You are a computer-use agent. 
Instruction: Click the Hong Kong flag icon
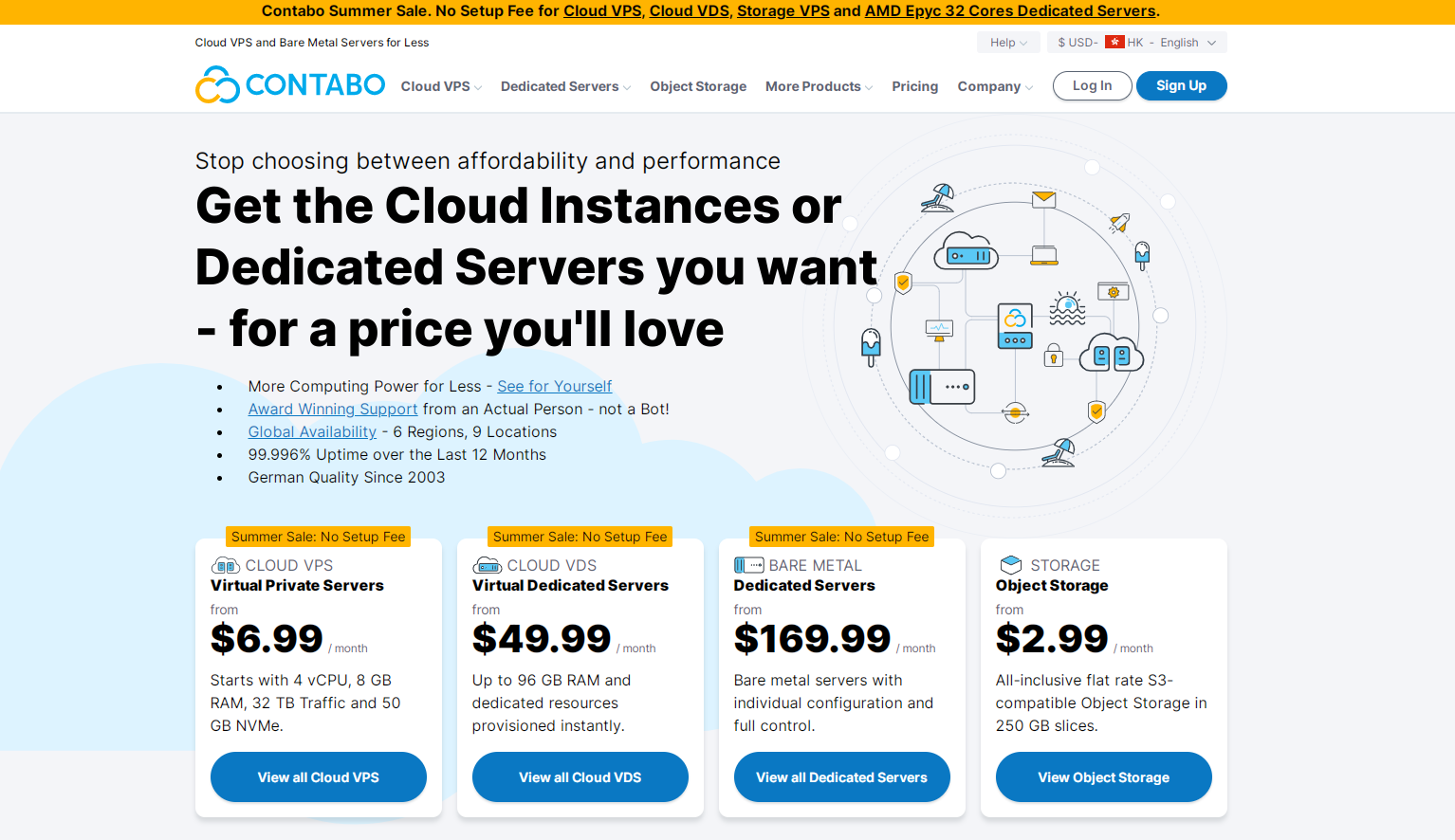point(1114,42)
